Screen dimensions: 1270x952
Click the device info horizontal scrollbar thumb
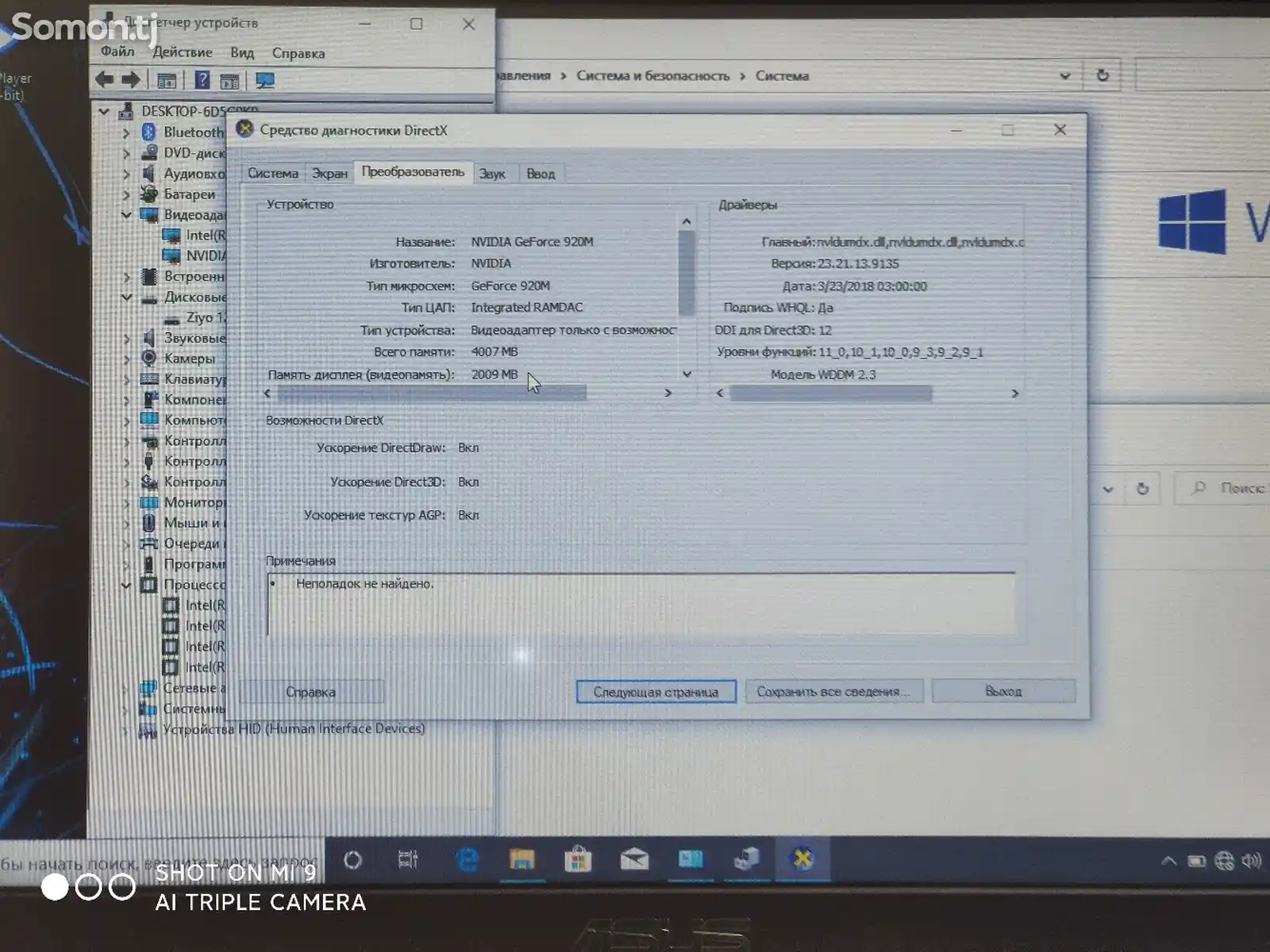(x=432, y=393)
